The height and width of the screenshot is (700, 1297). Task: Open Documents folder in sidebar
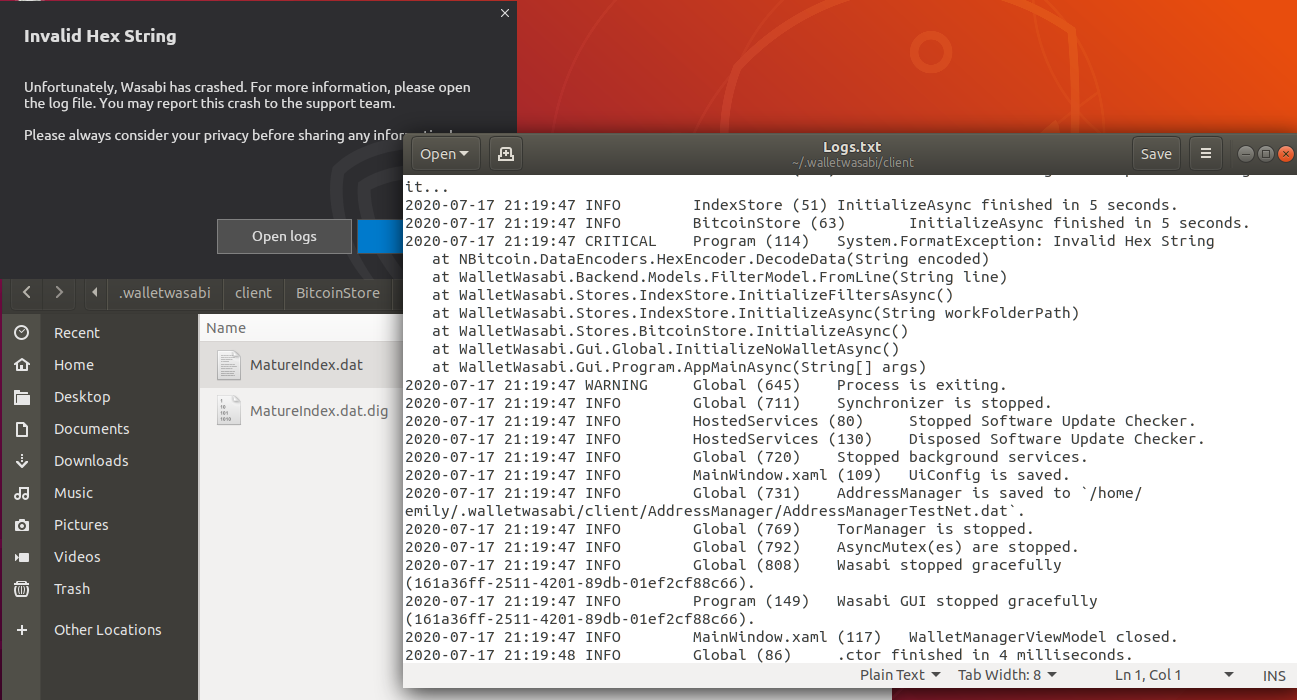(x=92, y=429)
